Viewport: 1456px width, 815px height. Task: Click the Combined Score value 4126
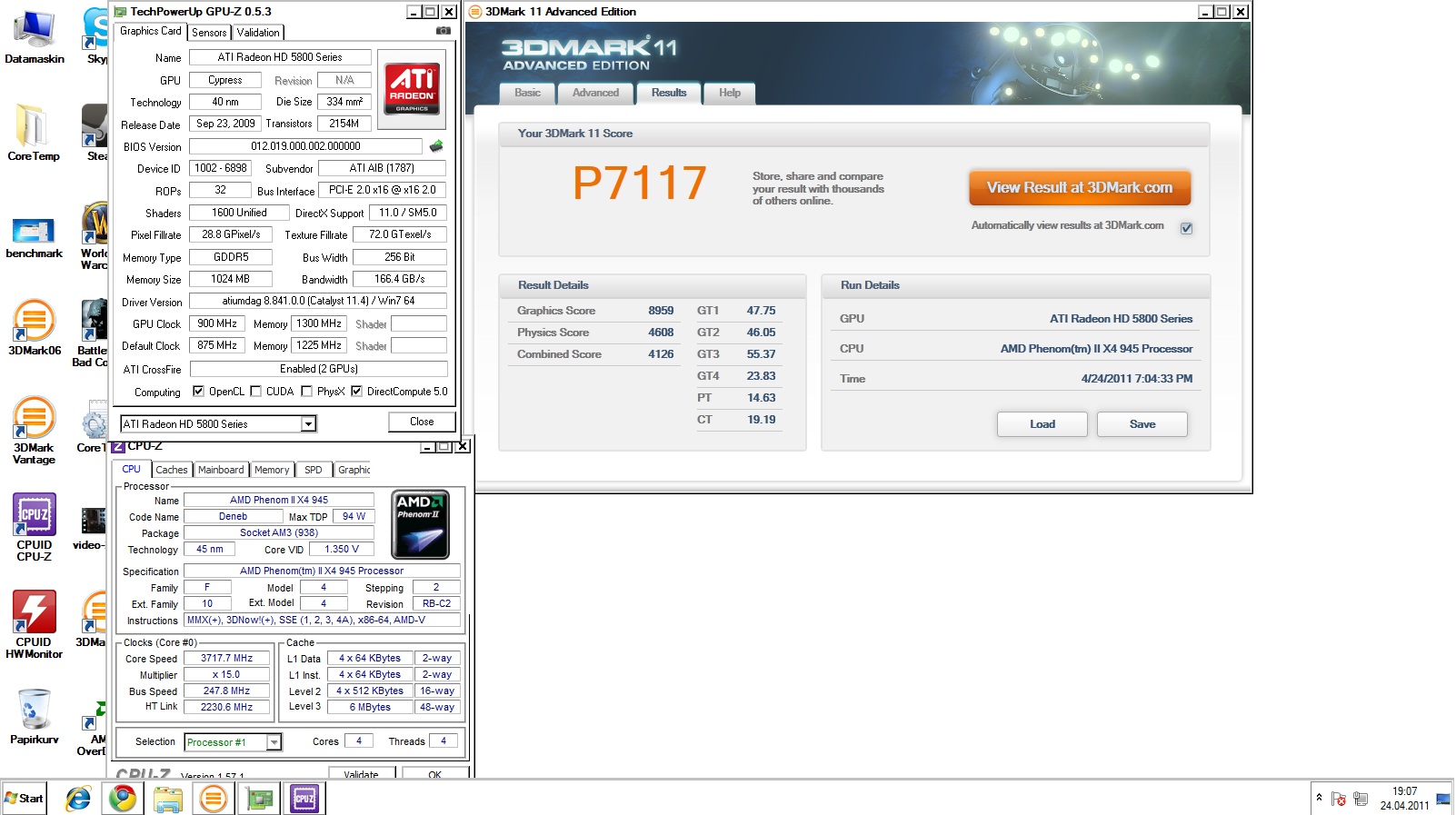coord(661,354)
